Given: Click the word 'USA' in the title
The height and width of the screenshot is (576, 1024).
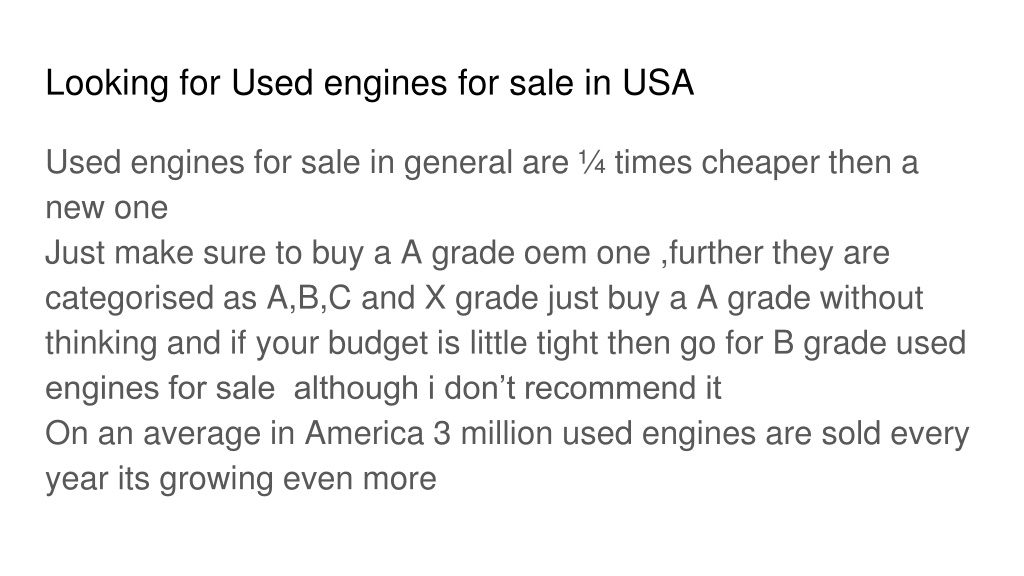Looking at the screenshot, I should pyautogui.click(x=658, y=83).
